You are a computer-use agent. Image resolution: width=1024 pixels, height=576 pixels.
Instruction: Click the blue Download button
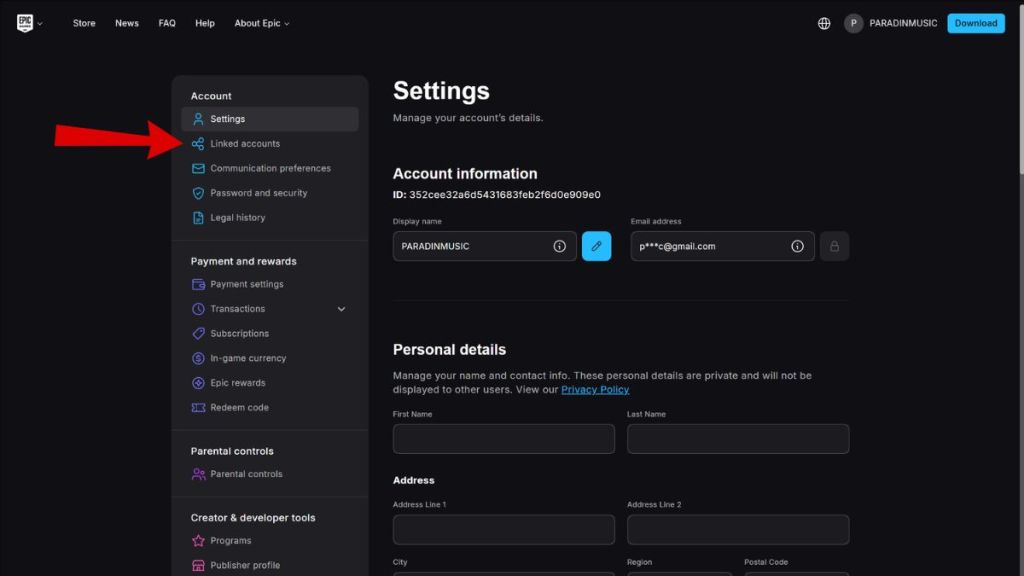pos(975,23)
